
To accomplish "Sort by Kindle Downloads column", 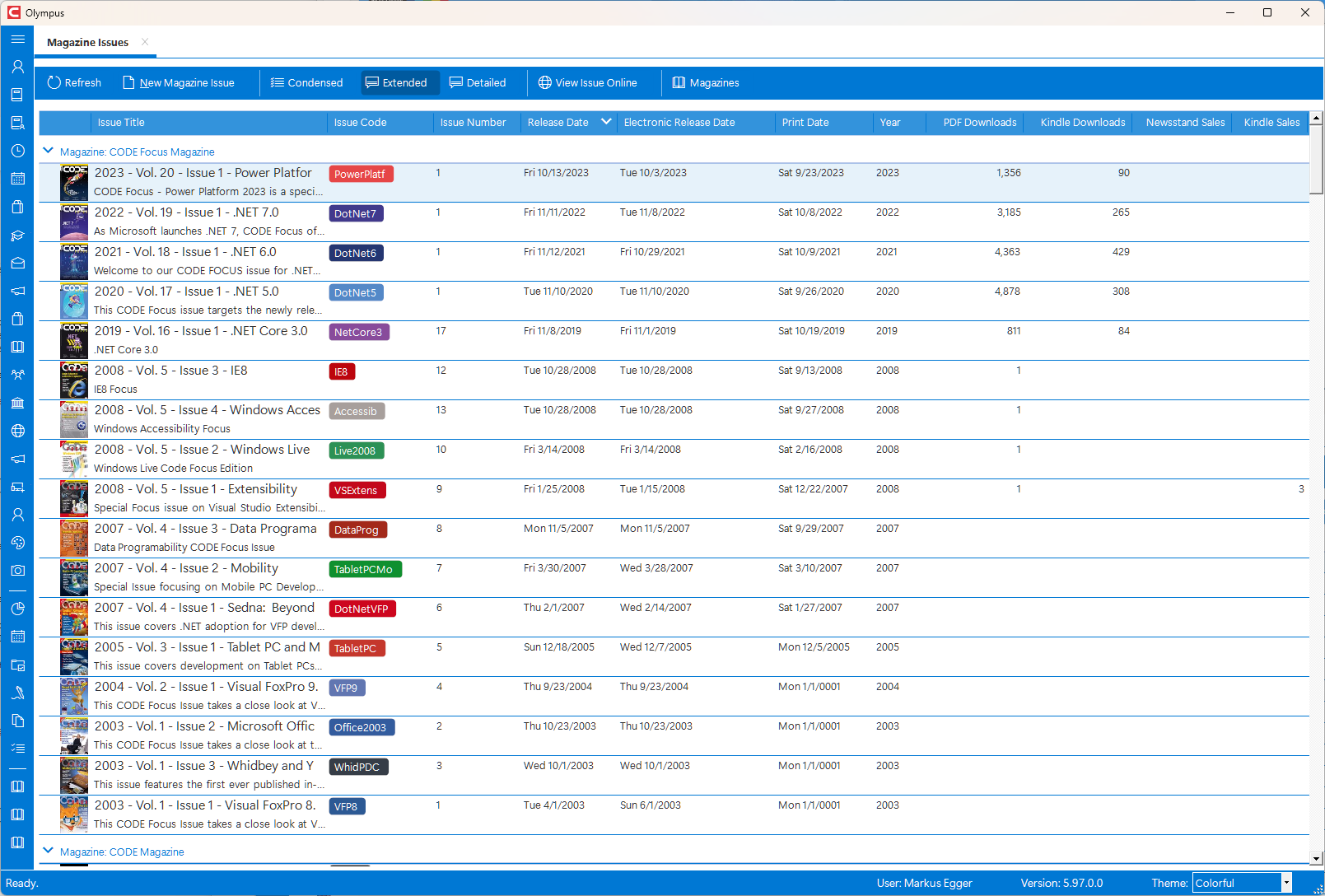I will point(1078,122).
